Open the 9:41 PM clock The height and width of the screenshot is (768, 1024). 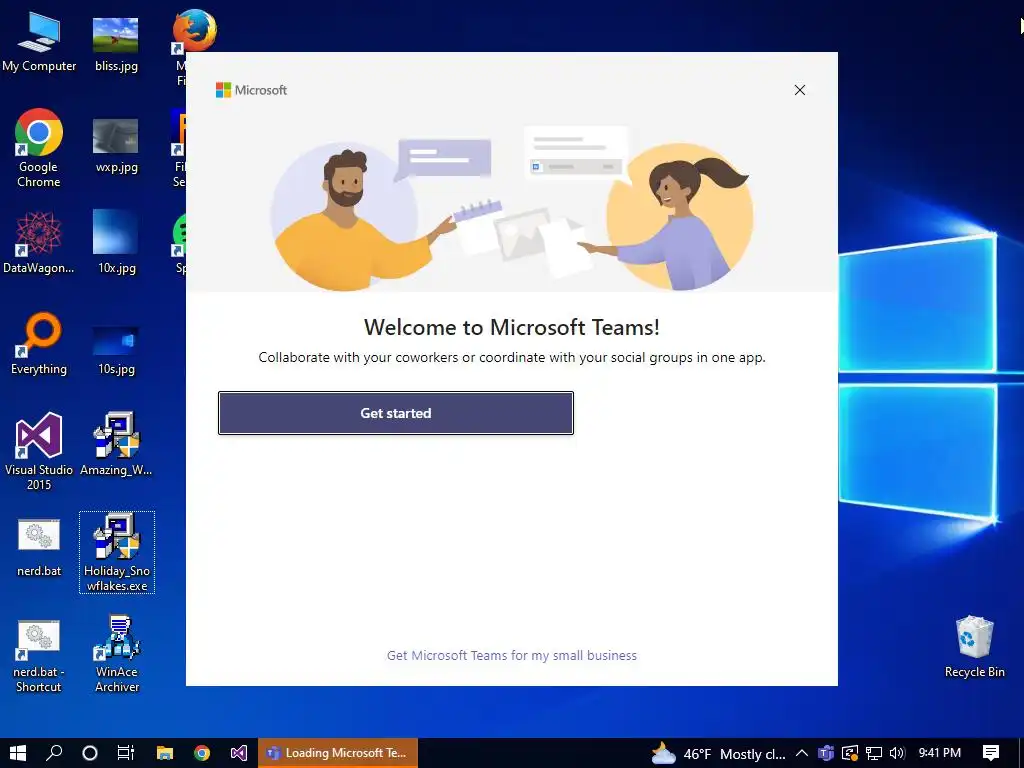pos(940,753)
